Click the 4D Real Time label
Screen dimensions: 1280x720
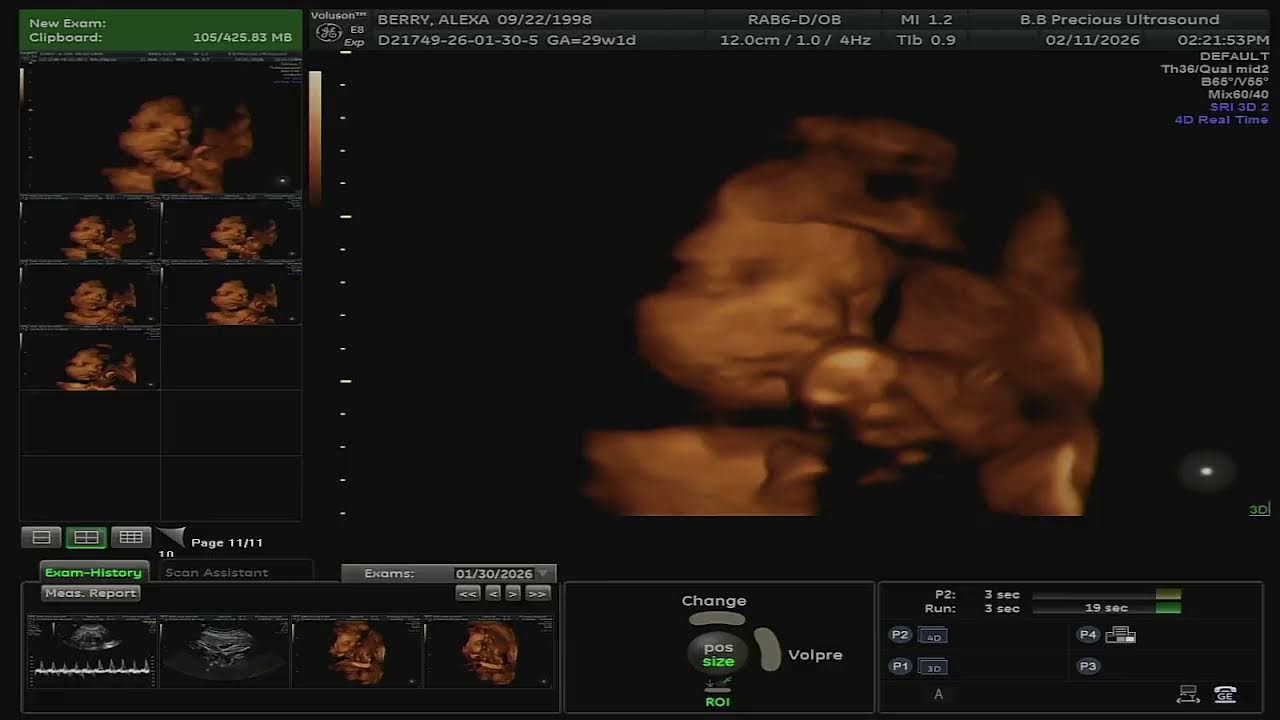[1221, 120]
